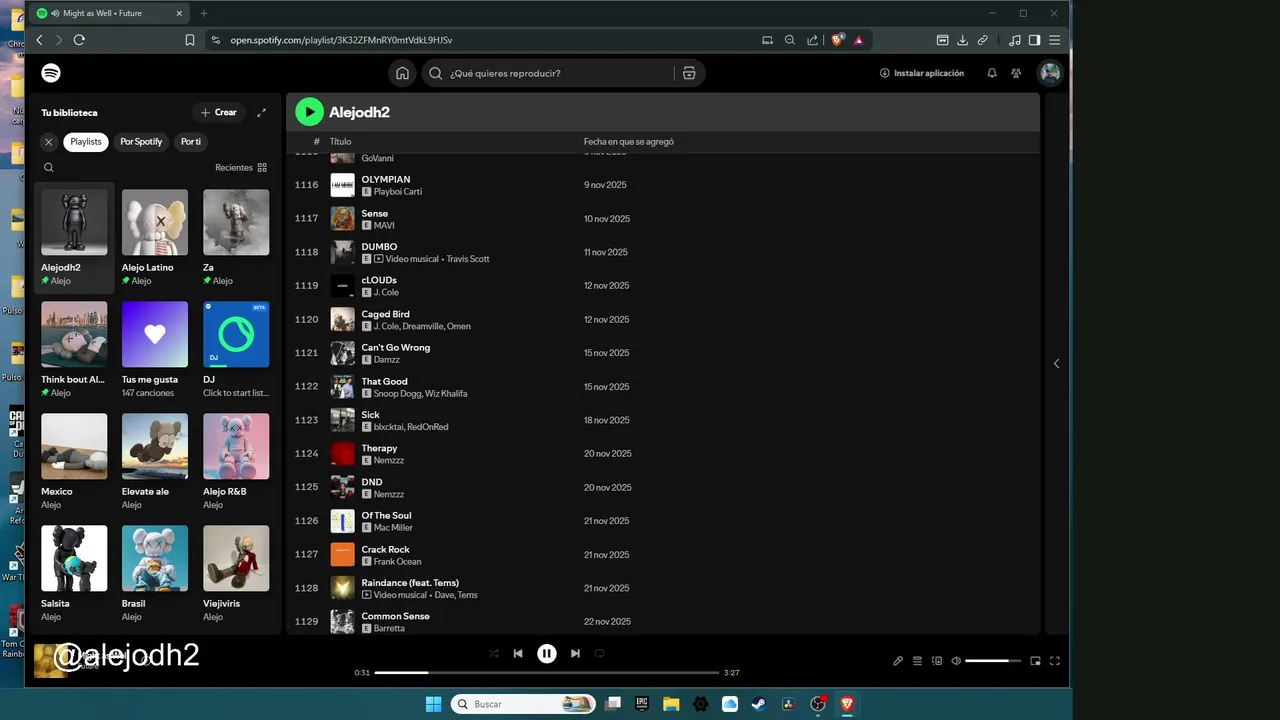Enter full screen player mode
Viewport: 1280px width, 720px height.
pos(1054,661)
